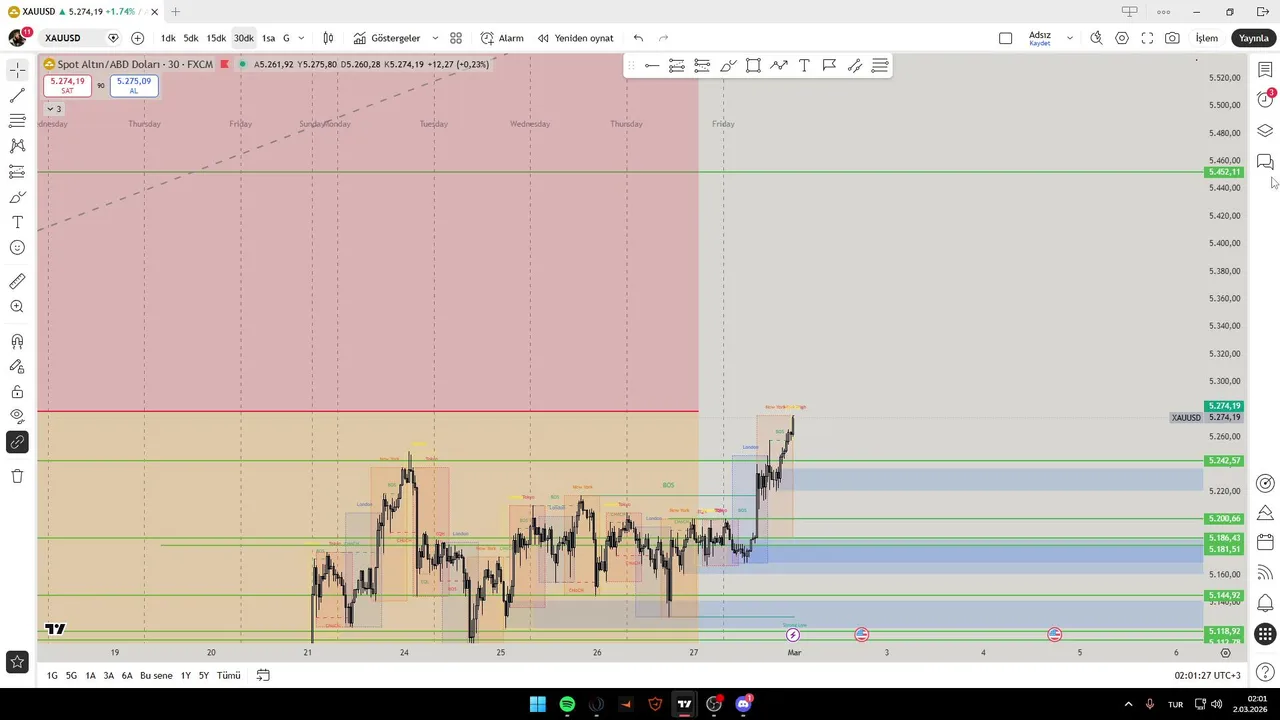Open the chat panel in right sidebar
The image size is (1280, 720).
pyautogui.click(x=1265, y=162)
